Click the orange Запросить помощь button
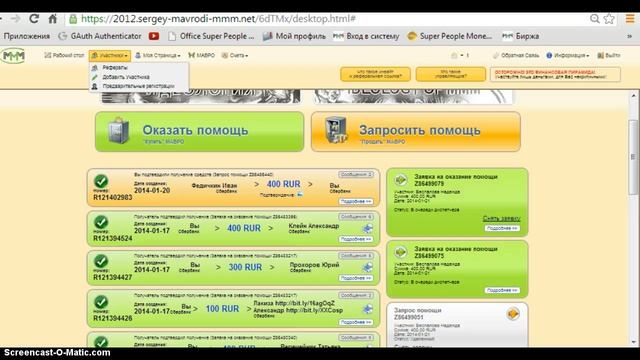 click(416, 132)
